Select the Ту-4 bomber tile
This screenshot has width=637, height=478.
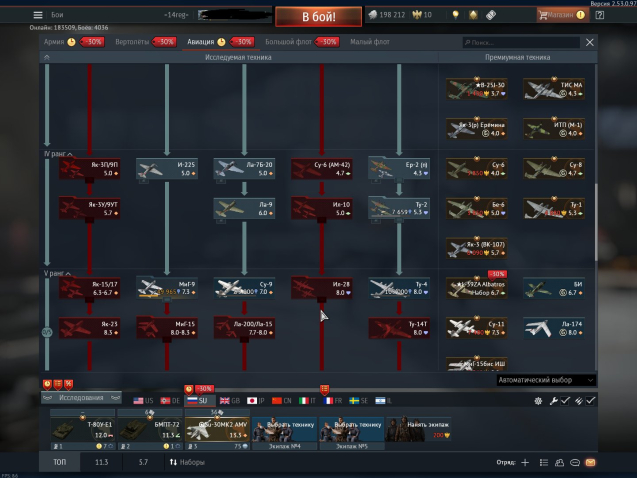click(x=398, y=288)
